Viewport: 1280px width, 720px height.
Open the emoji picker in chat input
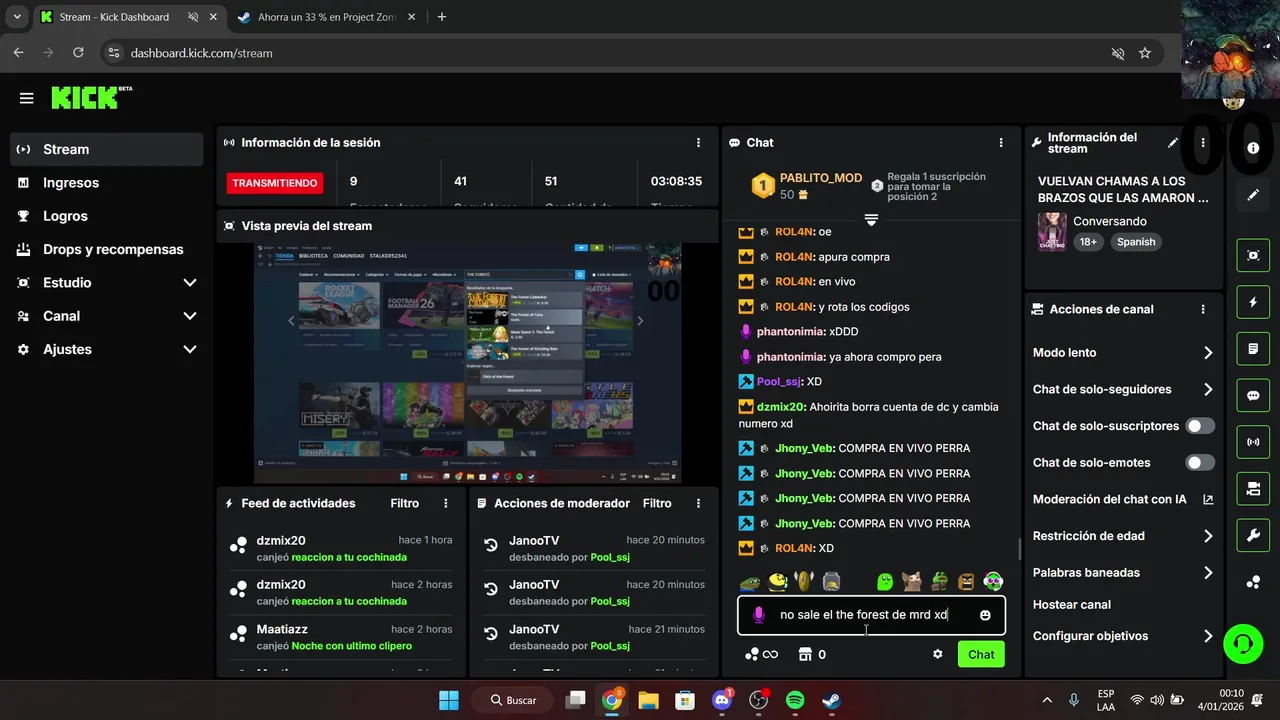(985, 615)
